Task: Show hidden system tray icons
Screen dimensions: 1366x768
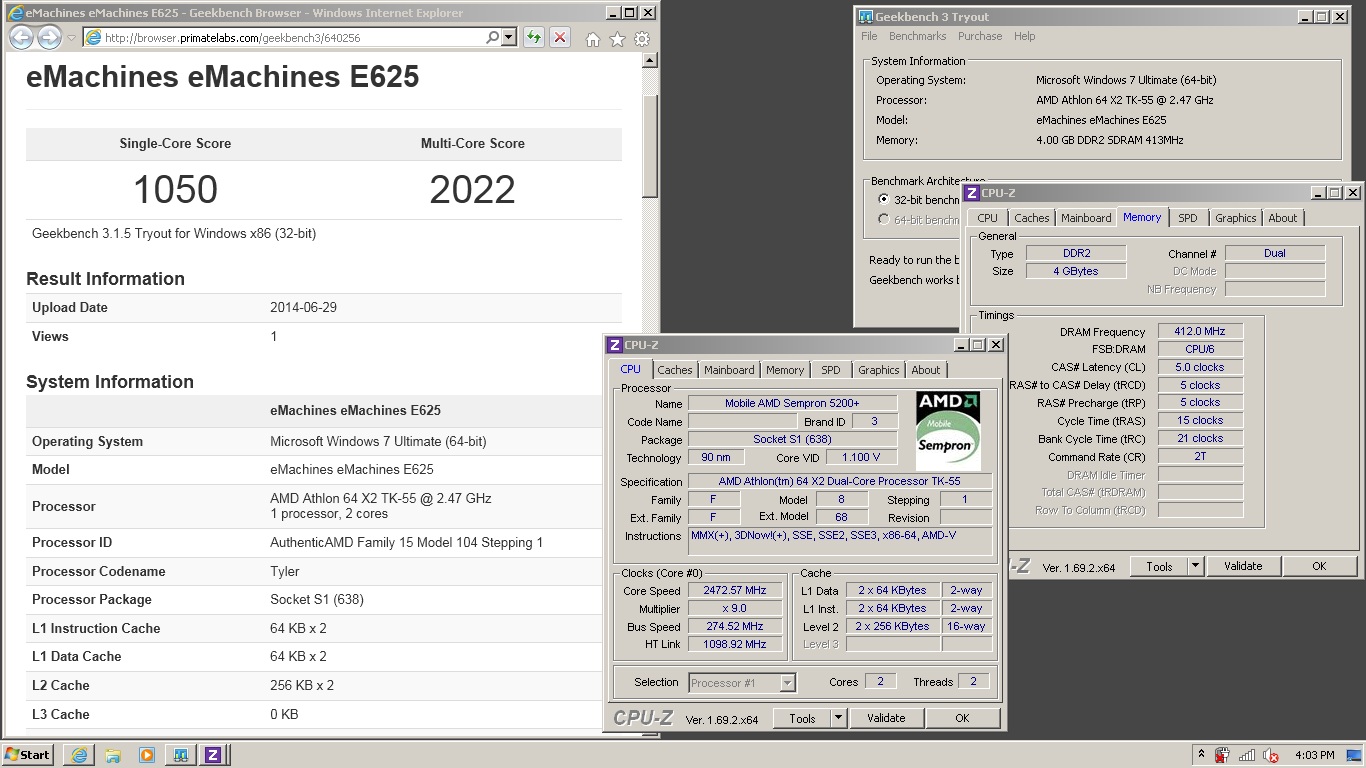Action: tap(1201, 755)
